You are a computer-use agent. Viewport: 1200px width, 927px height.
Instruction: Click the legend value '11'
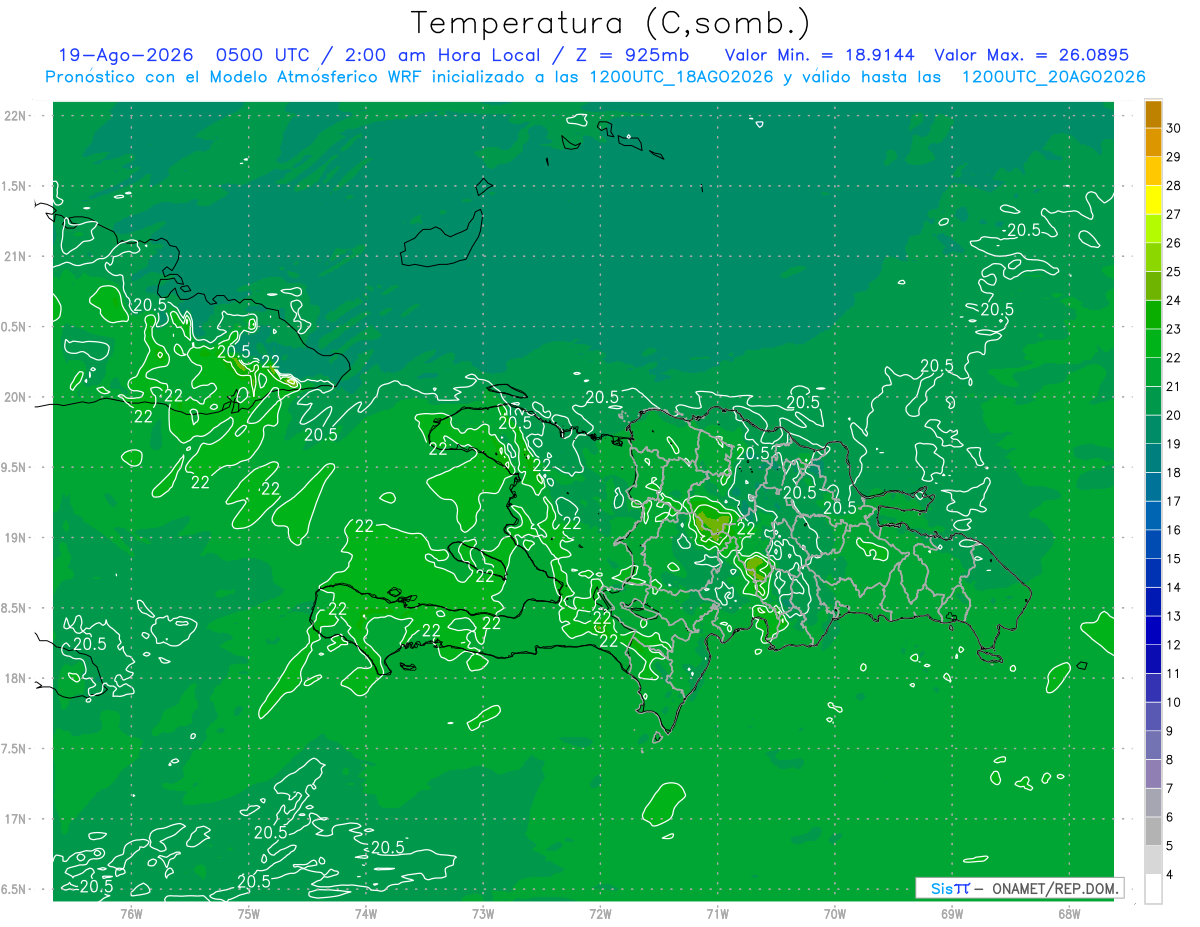1174,674
